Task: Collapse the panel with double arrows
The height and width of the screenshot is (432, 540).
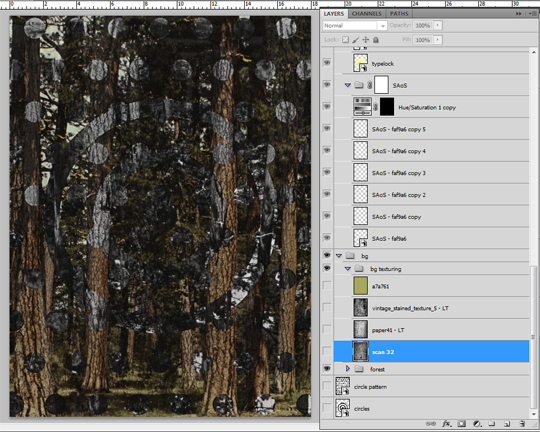Action: (x=519, y=13)
